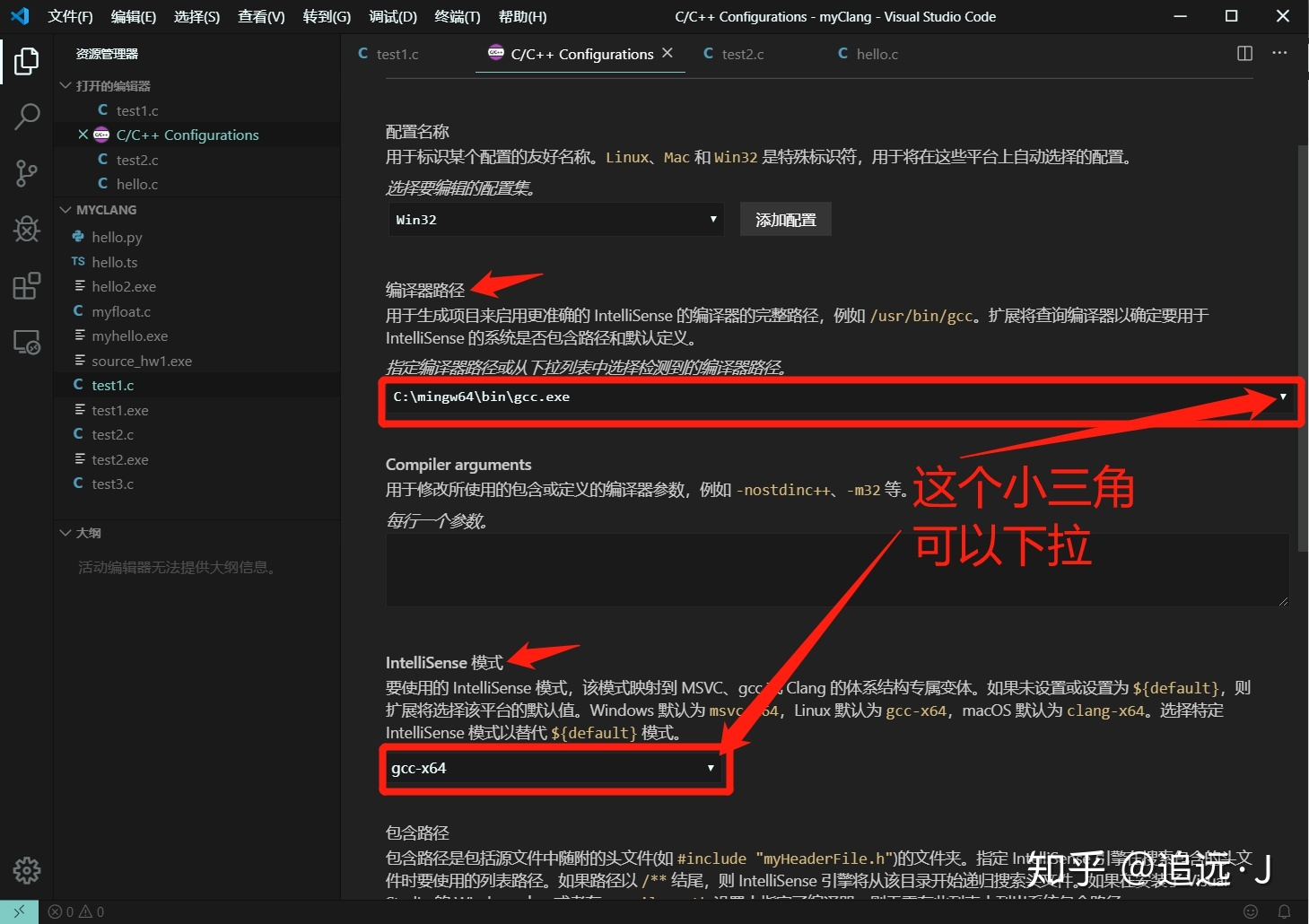Open the 终端(T) menu

pyautogui.click(x=458, y=16)
